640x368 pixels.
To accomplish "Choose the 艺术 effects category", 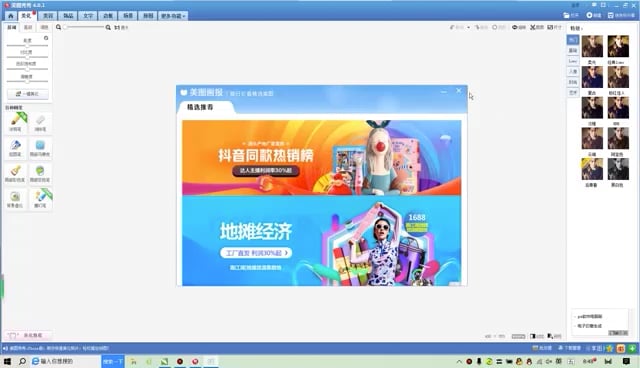I will (573, 93).
